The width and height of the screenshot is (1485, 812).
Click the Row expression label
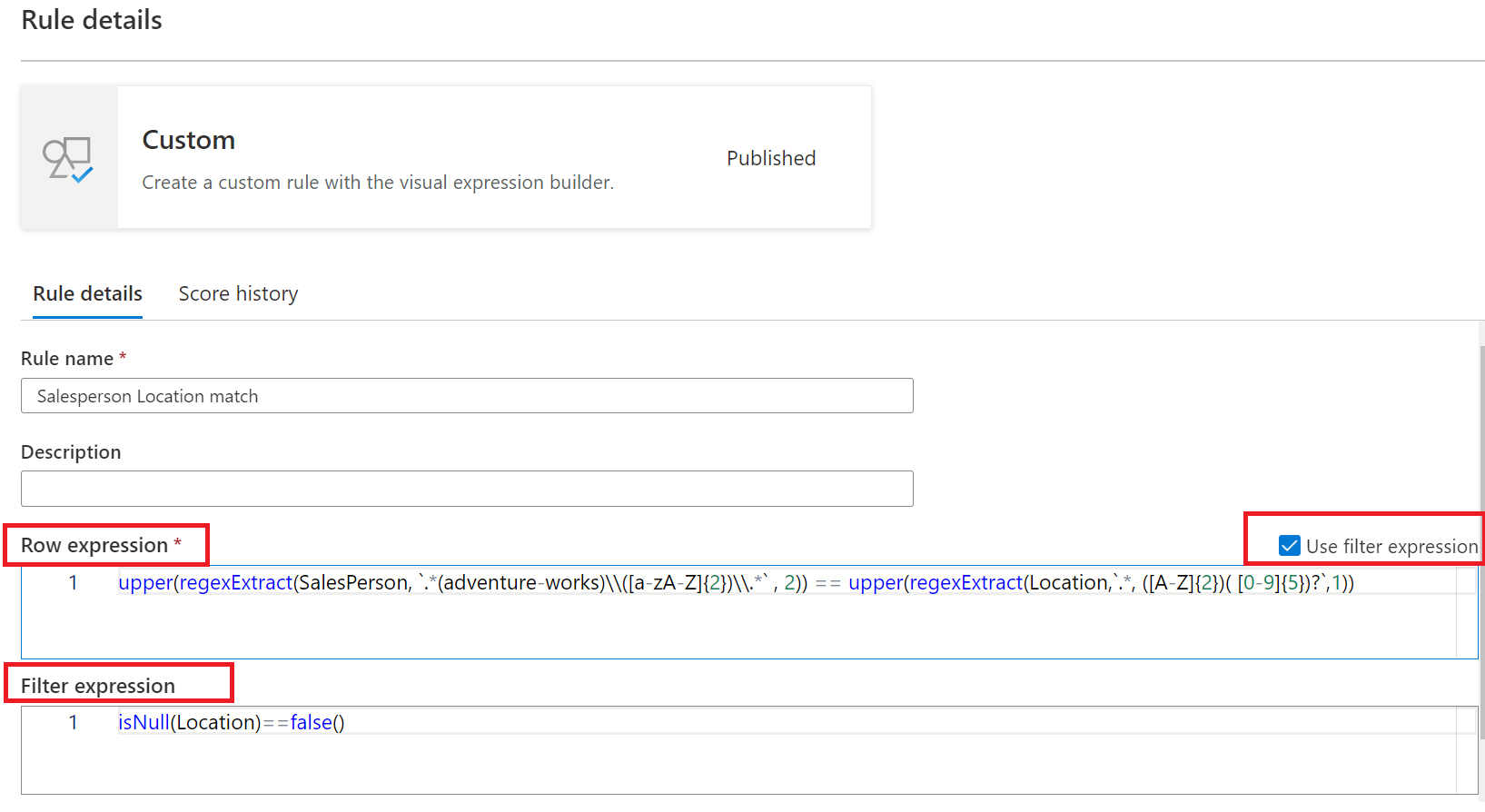[94, 545]
